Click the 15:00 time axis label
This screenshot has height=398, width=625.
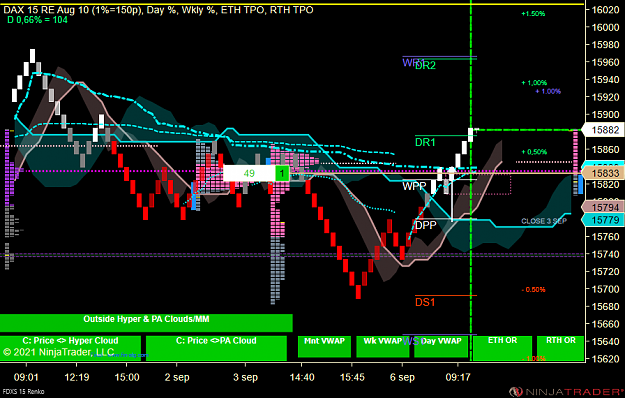point(127,377)
